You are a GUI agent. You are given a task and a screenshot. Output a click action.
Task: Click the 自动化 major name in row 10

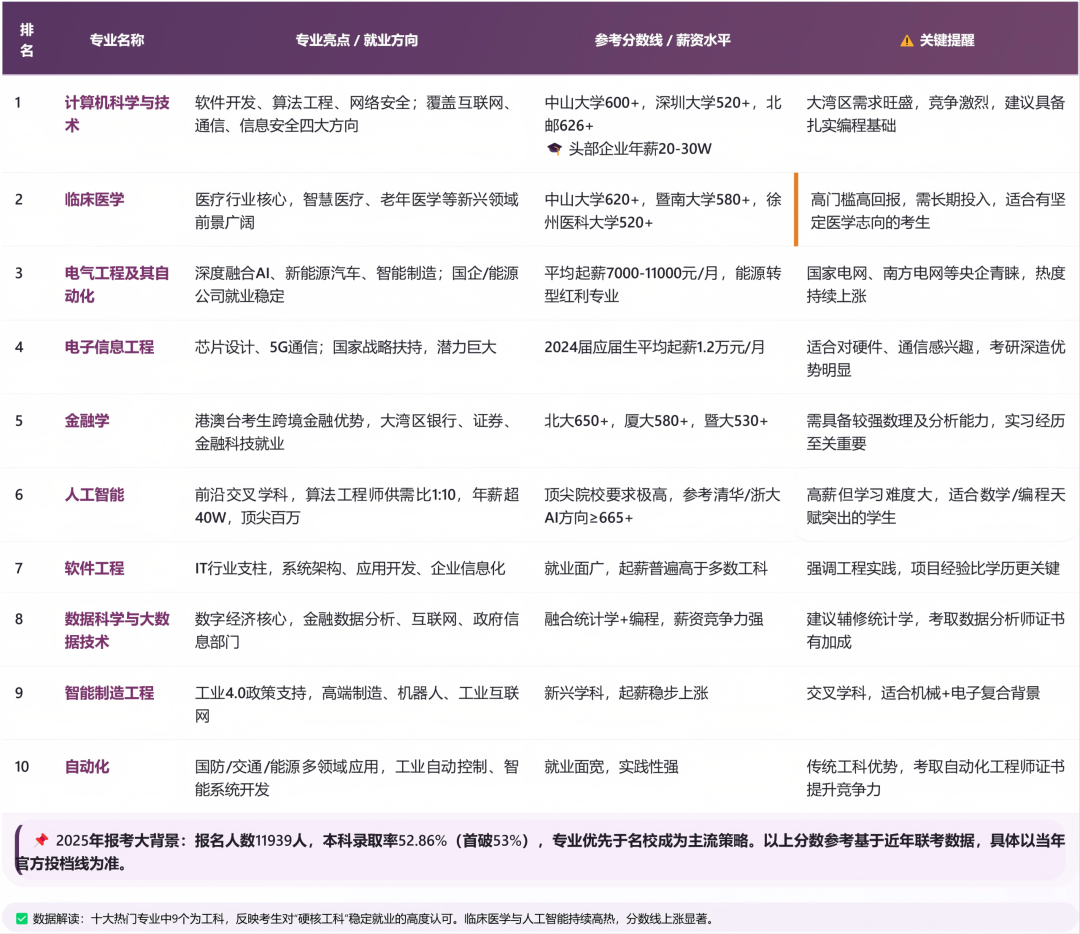point(87,767)
